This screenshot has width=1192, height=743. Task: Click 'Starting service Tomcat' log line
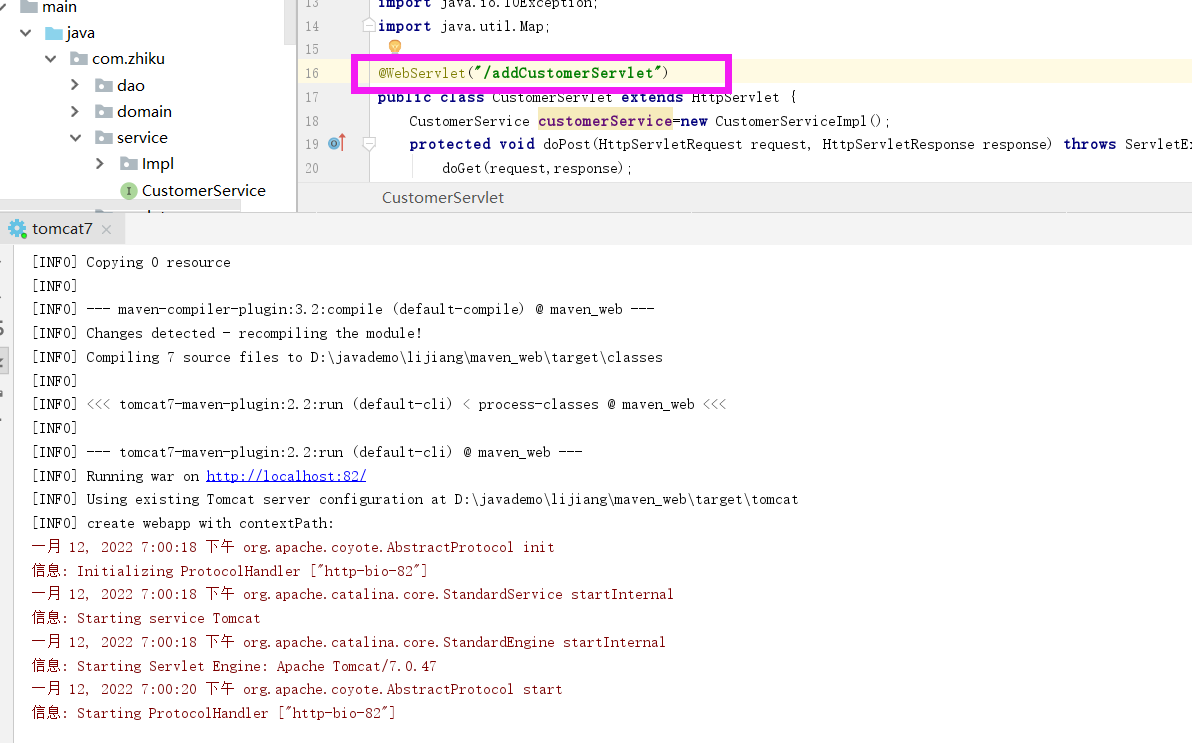(146, 618)
